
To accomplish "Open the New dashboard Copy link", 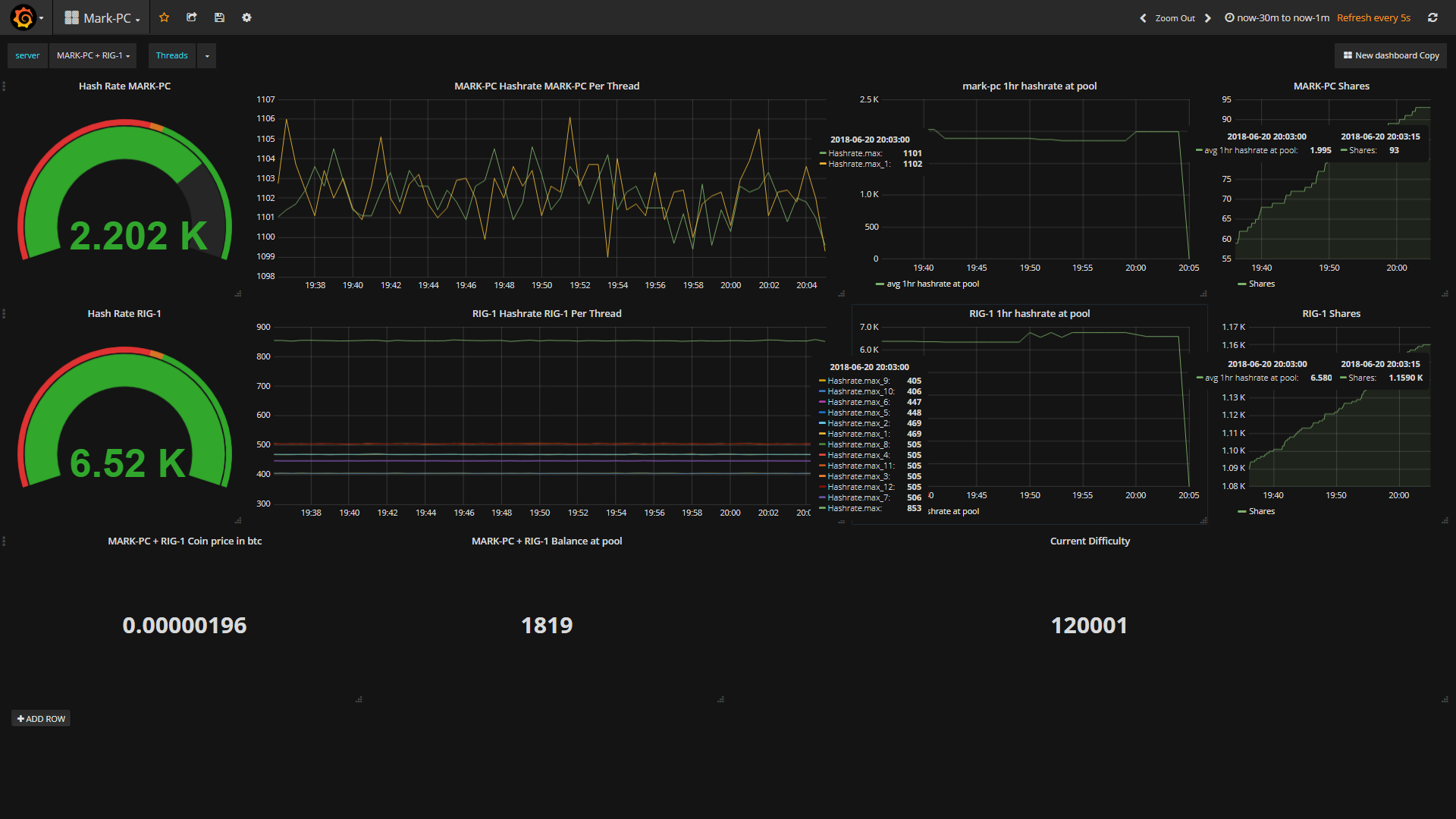I will (x=1391, y=55).
